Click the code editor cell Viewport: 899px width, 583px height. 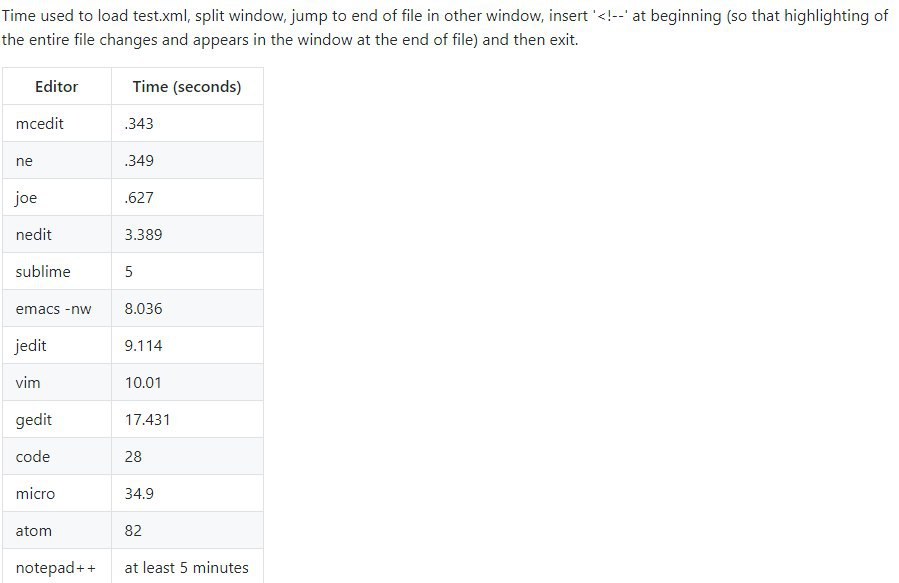coord(57,456)
